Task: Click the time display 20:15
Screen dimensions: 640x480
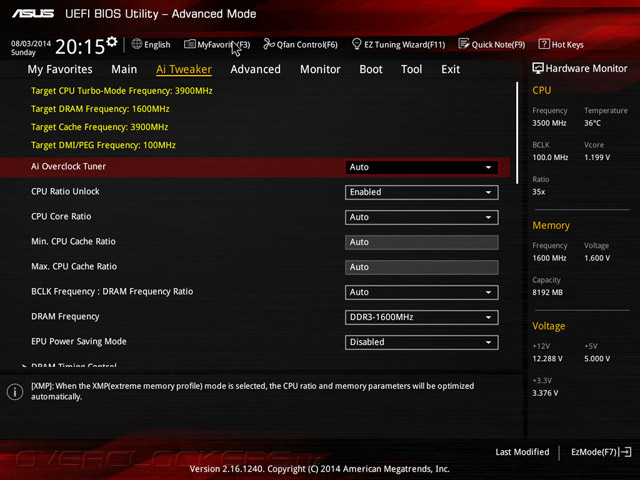Action: 80,47
